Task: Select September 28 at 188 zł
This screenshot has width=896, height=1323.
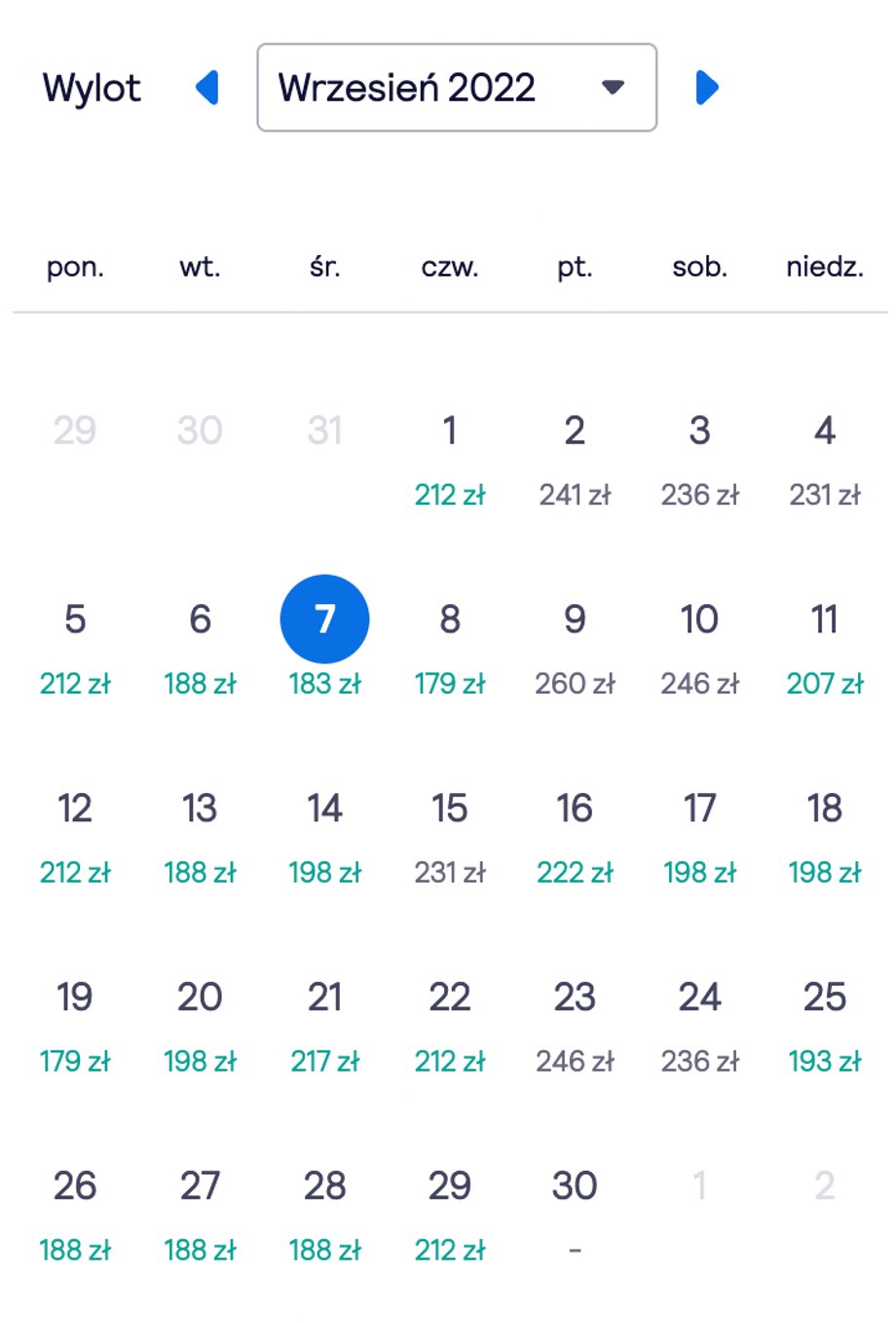Action: (324, 1215)
